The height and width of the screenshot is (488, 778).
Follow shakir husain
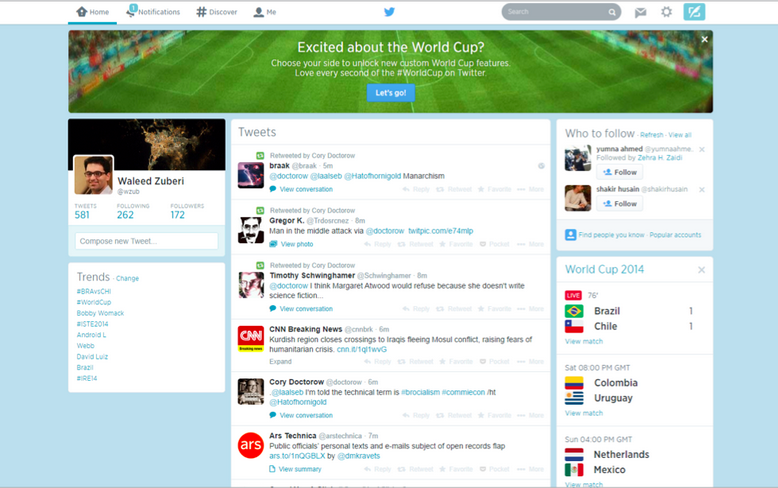click(x=620, y=204)
